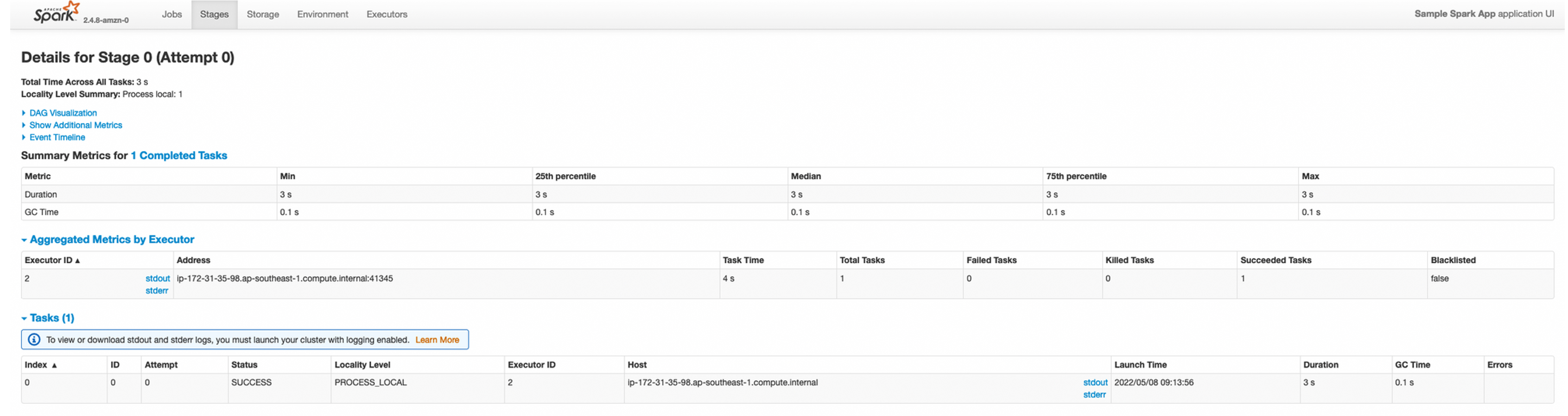Open stderr log in the Tasks table
This screenshot has height=416, width=1568.
(1094, 395)
